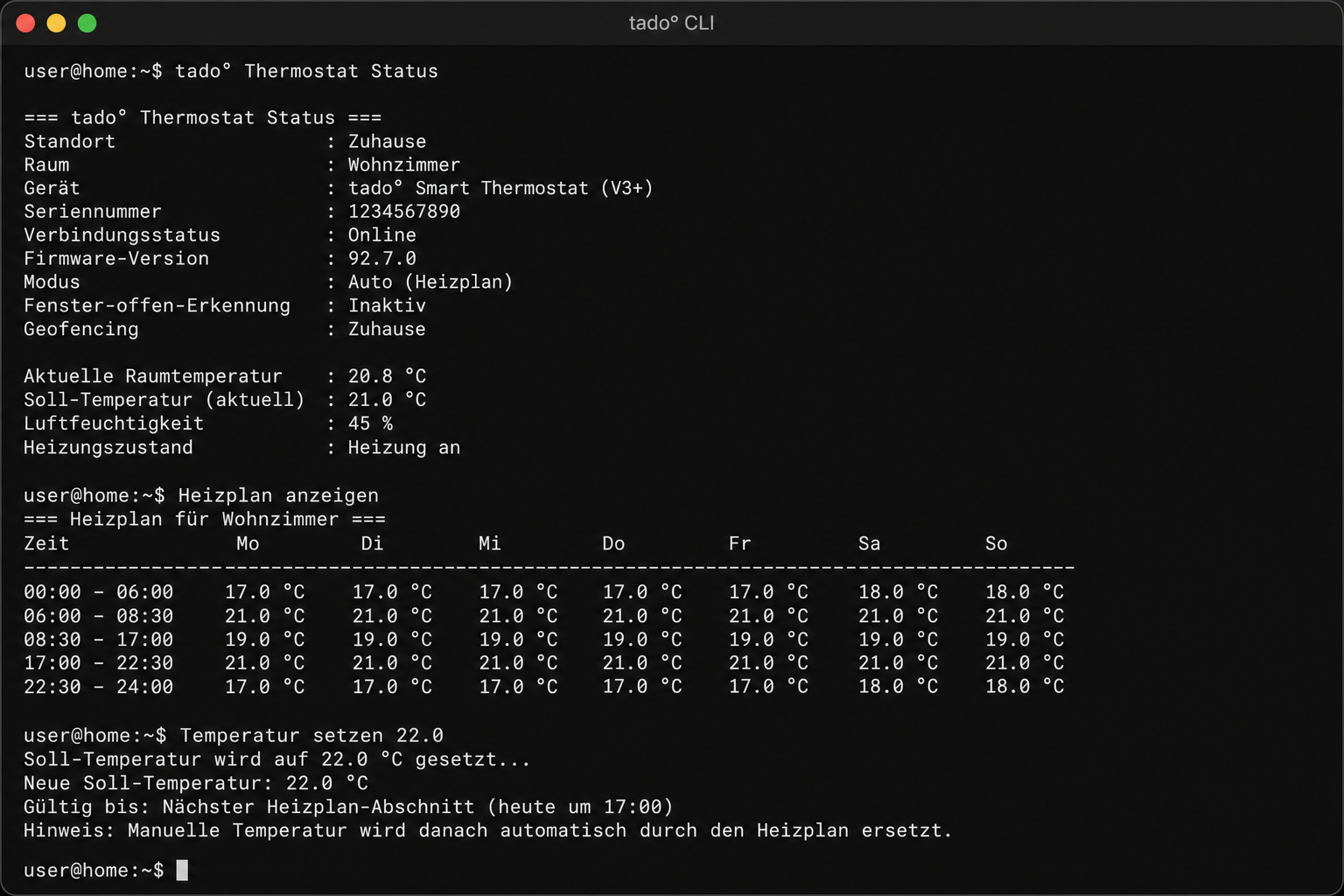The image size is (1344, 896).
Task: Click the 'Seriennummer' label
Action: coord(93,212)
